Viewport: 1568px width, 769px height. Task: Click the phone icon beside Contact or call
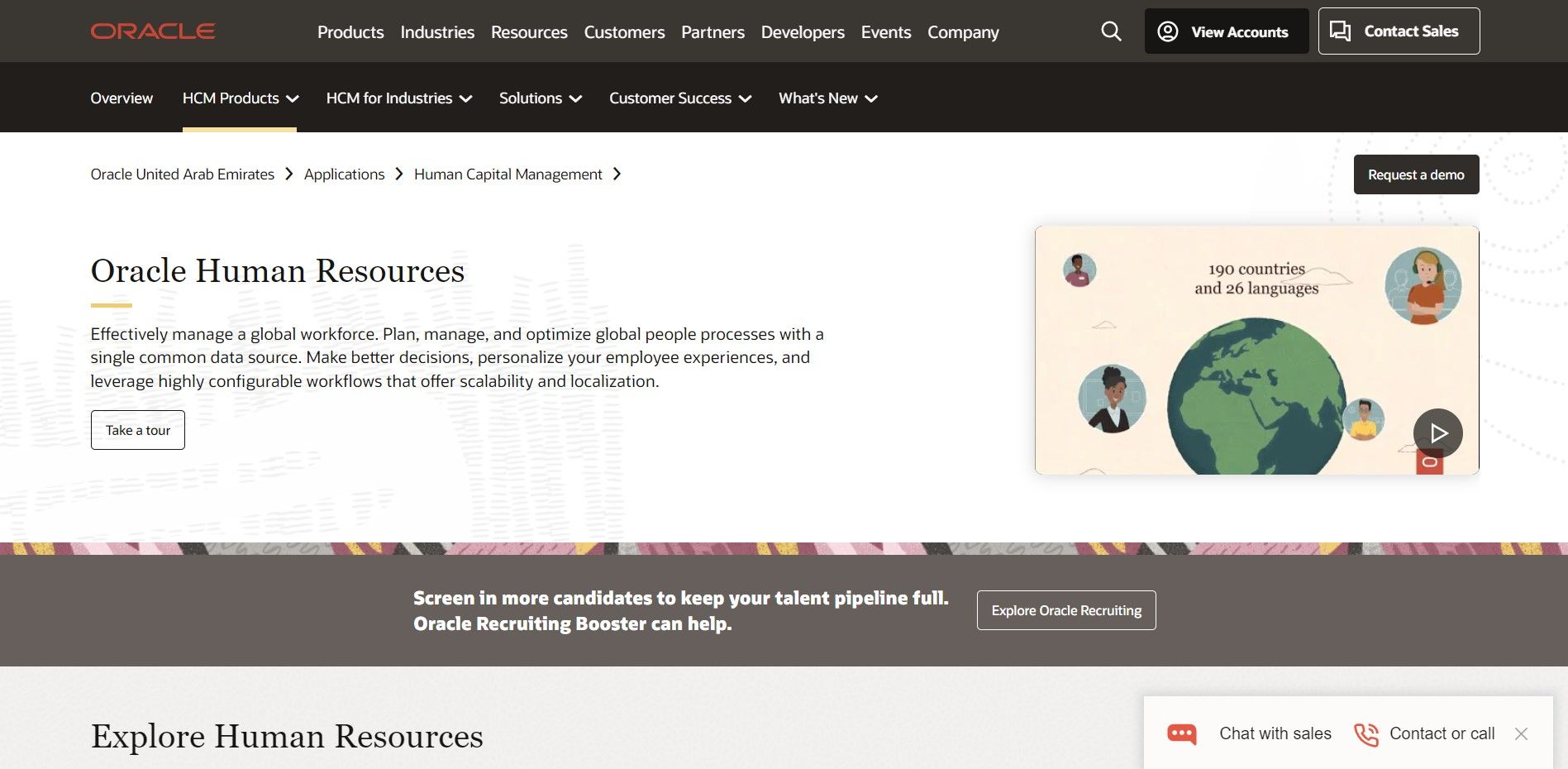pos(1365,733)
